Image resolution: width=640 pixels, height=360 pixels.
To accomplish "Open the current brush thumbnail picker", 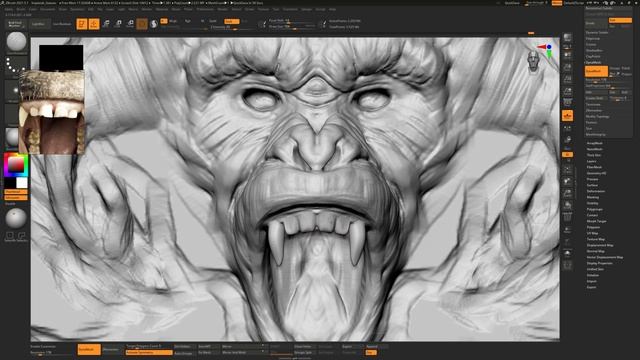I will (x=17, y=42).
